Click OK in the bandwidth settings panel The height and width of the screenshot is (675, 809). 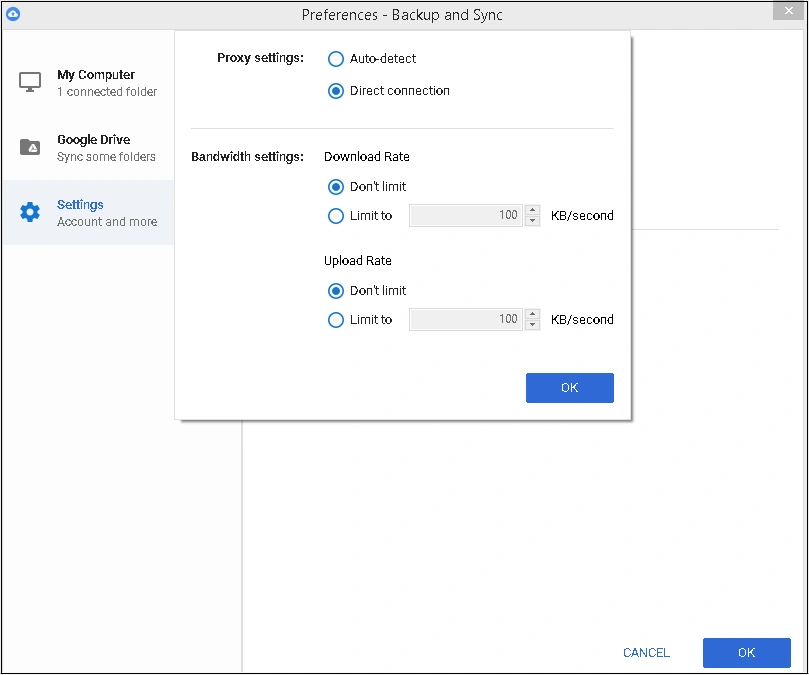[569, 388]
